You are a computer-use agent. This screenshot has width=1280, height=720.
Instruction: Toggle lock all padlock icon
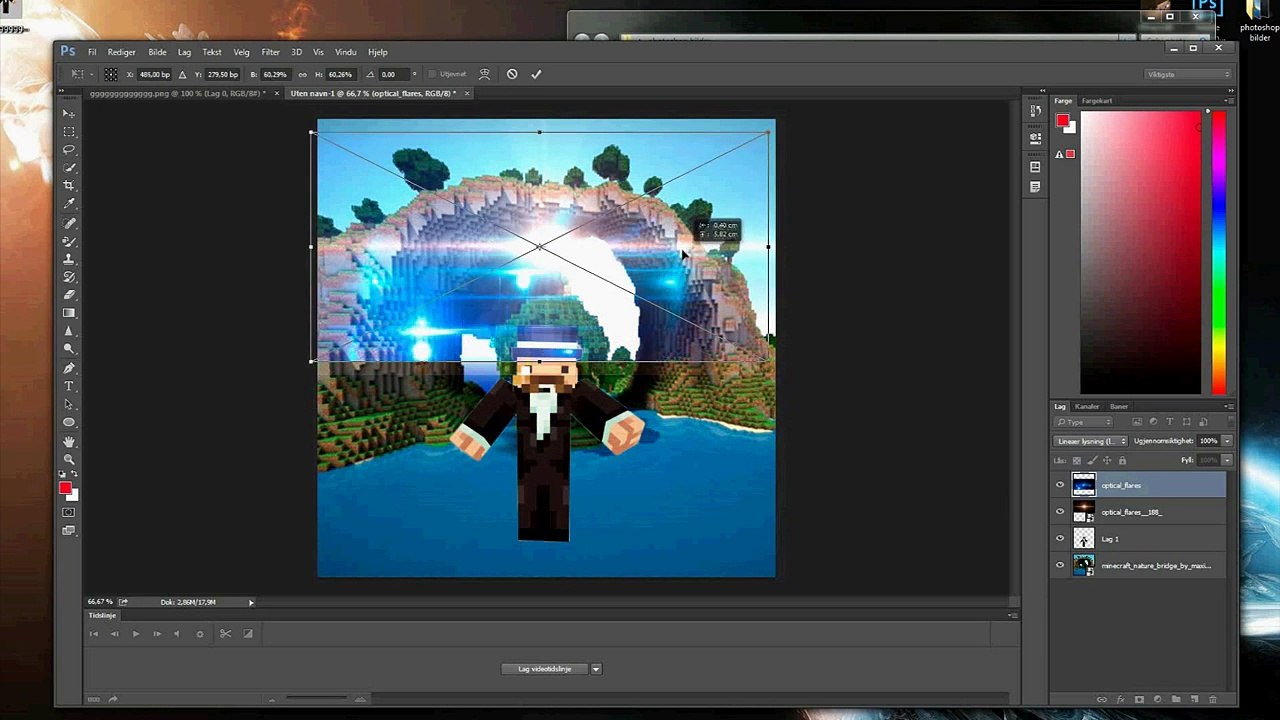tap(1122, 460)
